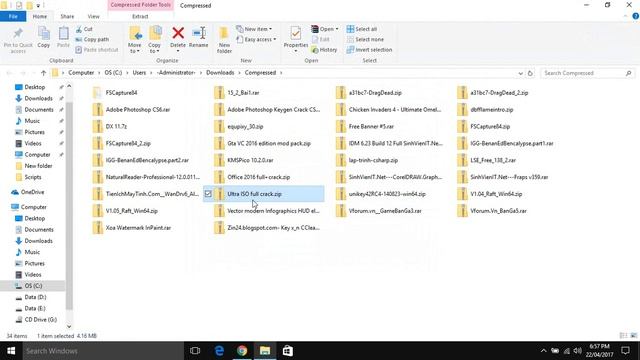The height and width of the screenshot is (360, 640).
Task: Go up one folder level arrow
Action: tap(43, 73)
